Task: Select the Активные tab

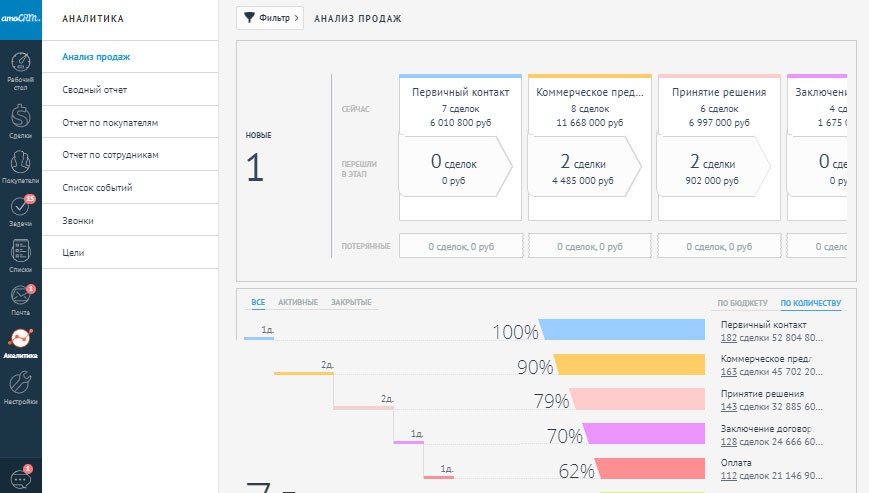Action: point(298,302)
